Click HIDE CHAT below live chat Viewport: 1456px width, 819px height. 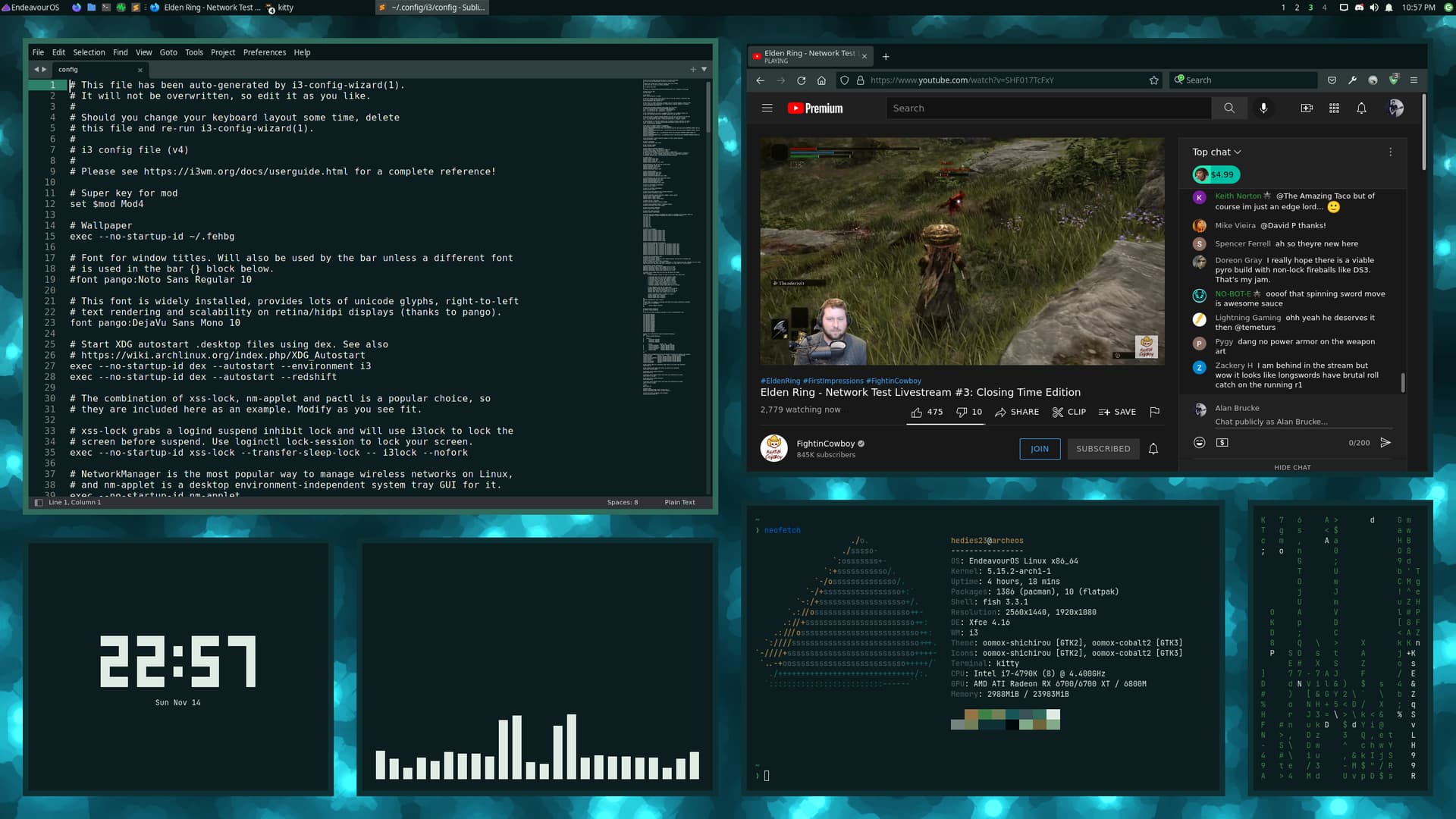[1292, 467]
